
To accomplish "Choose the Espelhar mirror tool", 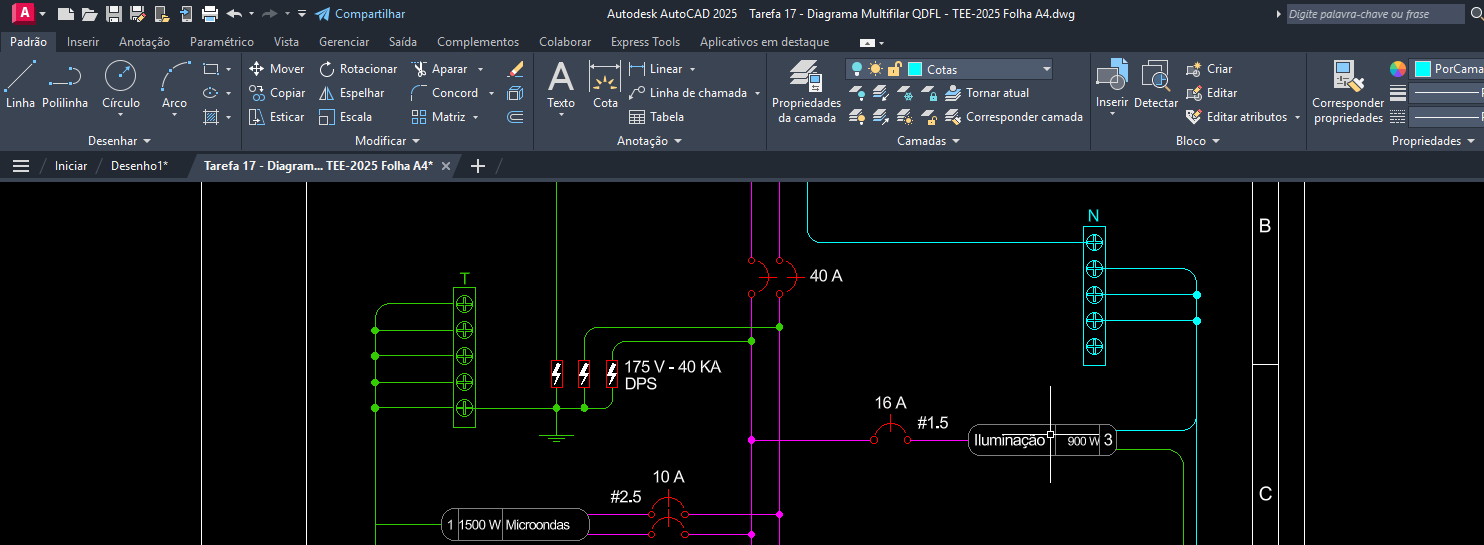I will coord(327,93).
